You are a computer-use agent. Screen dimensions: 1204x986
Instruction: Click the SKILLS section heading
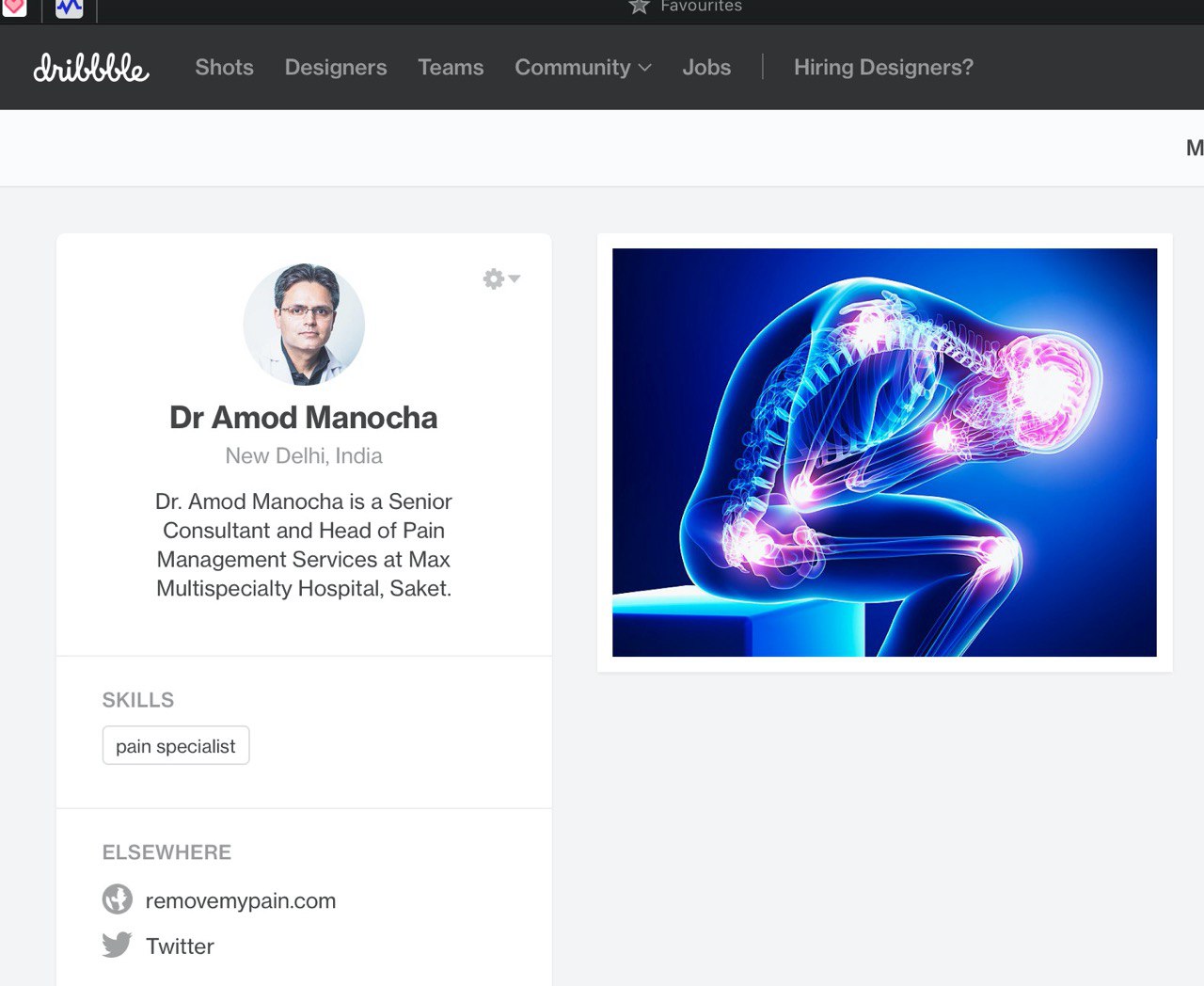click(138, 700)
